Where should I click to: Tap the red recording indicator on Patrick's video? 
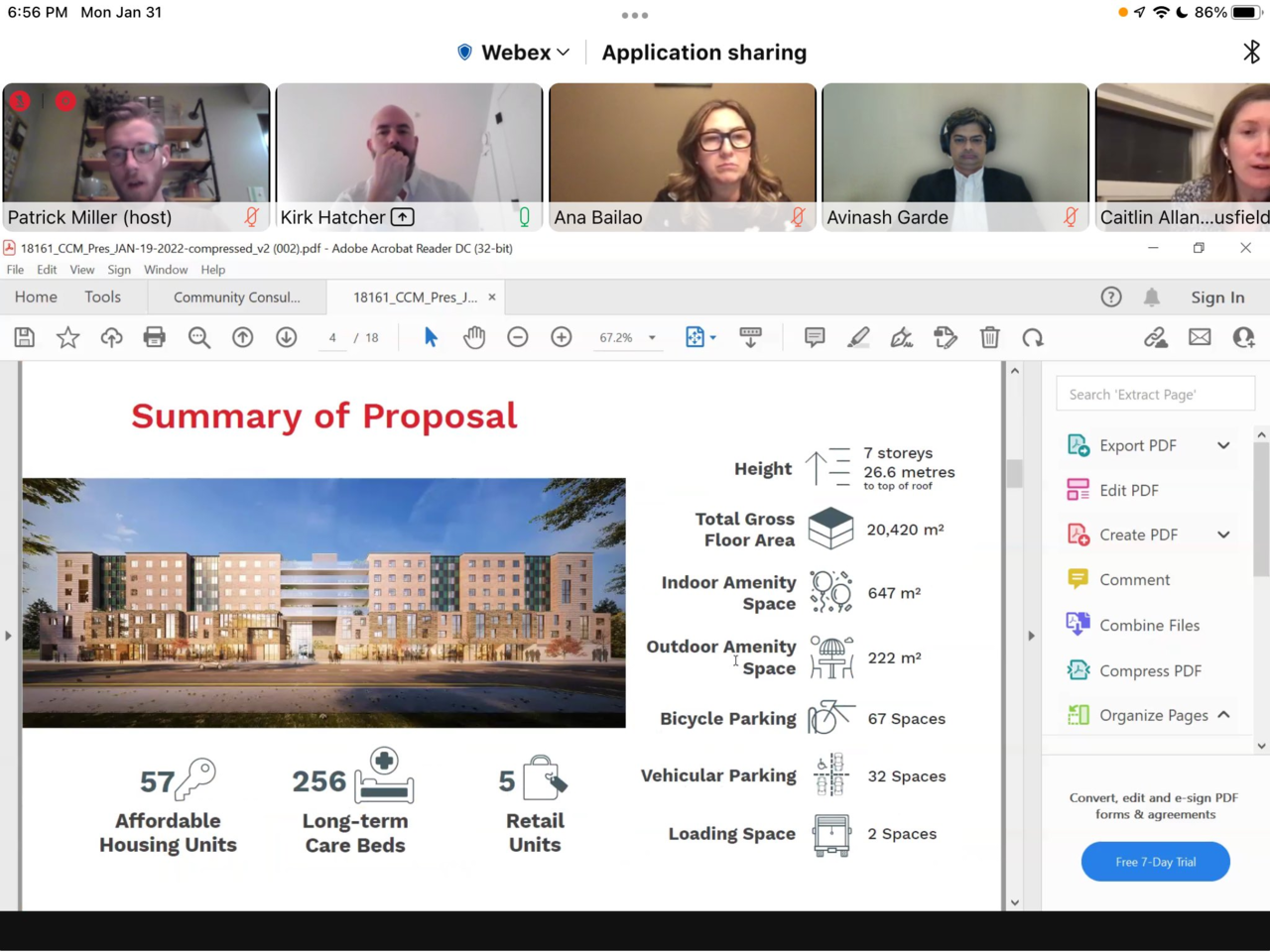click(x=65, y=100)
